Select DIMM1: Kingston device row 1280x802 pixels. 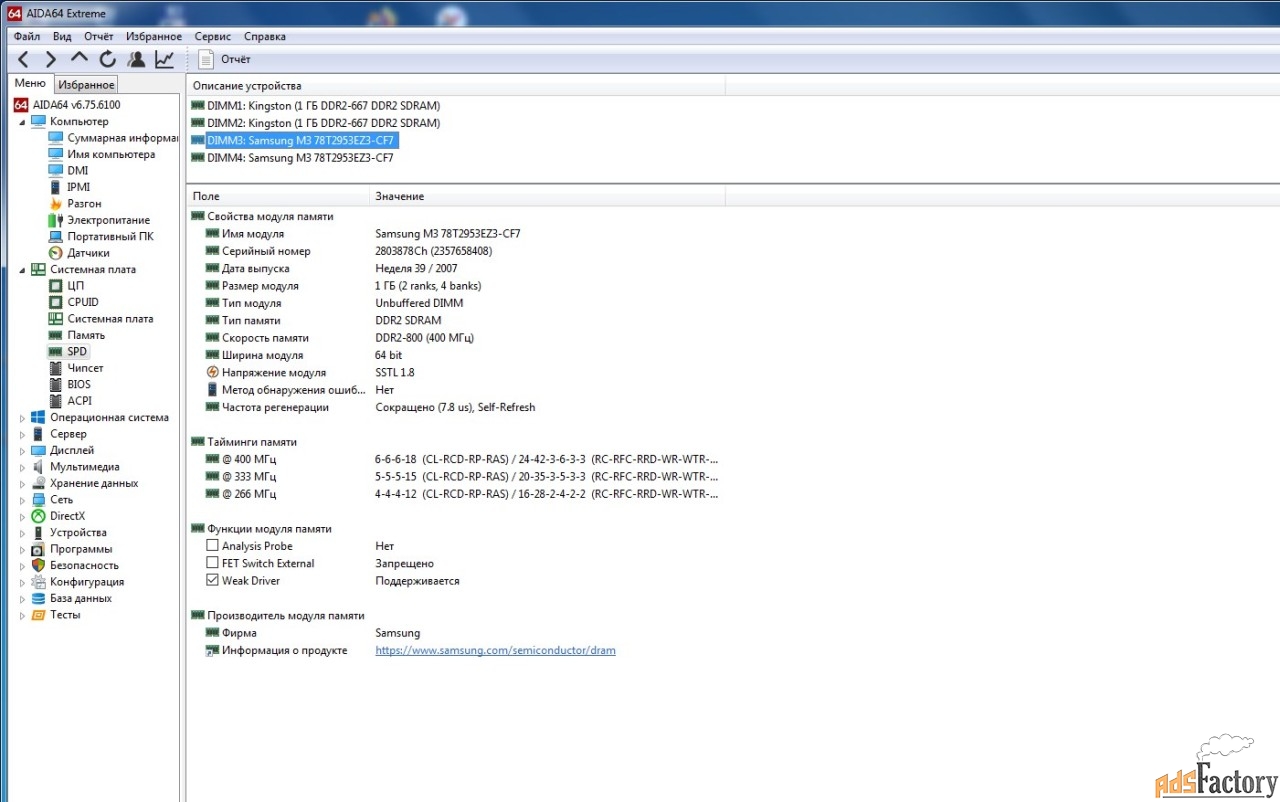coord(315,105)
